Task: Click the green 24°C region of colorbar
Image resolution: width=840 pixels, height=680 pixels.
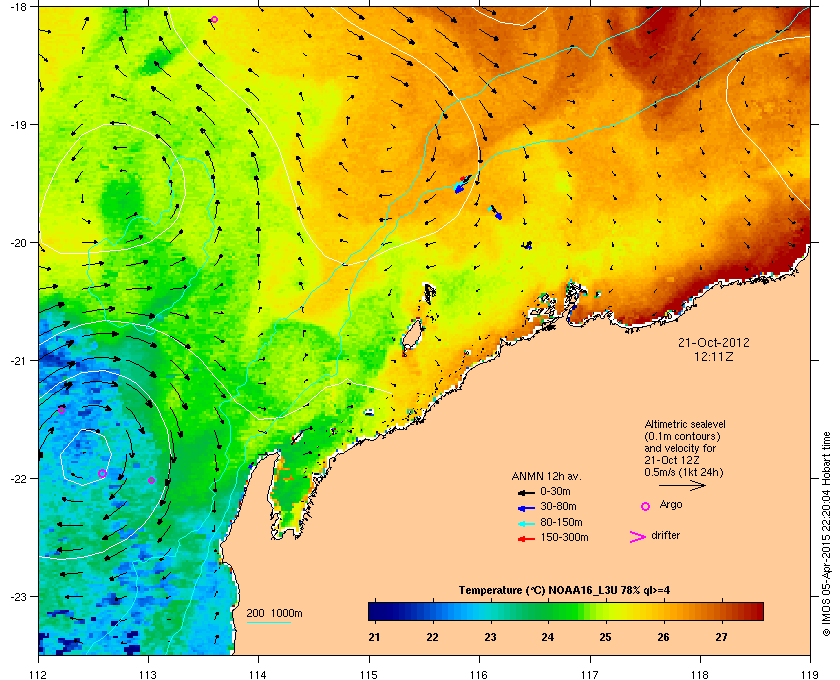Action: pos(548,611)
